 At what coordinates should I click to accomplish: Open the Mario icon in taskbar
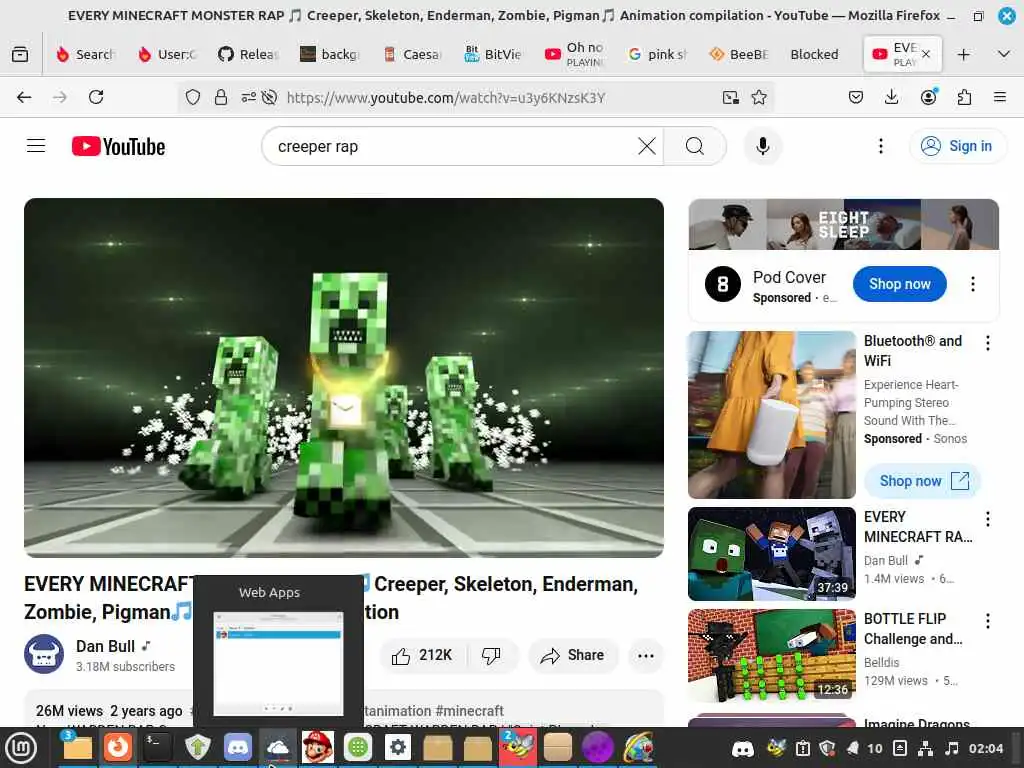(318, 748)
